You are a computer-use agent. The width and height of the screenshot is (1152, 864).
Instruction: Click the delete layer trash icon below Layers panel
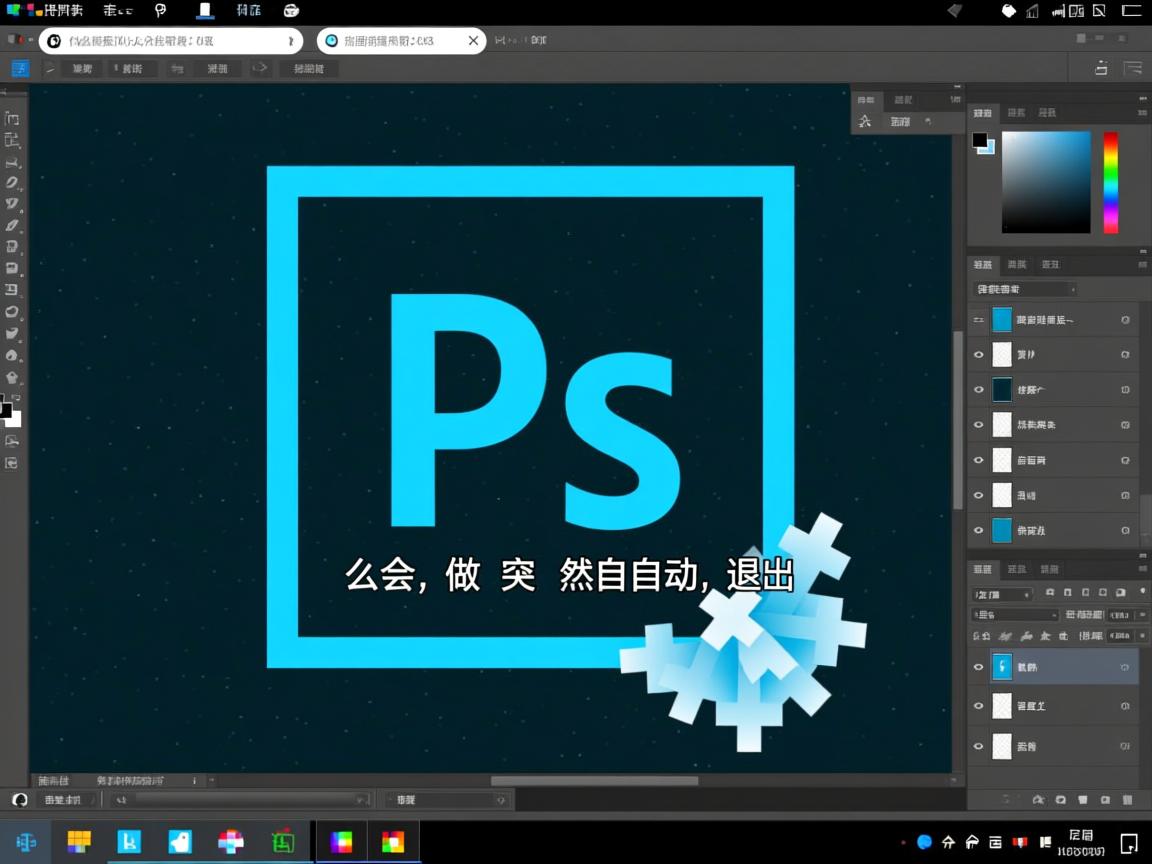click(x=1126, y=800)
